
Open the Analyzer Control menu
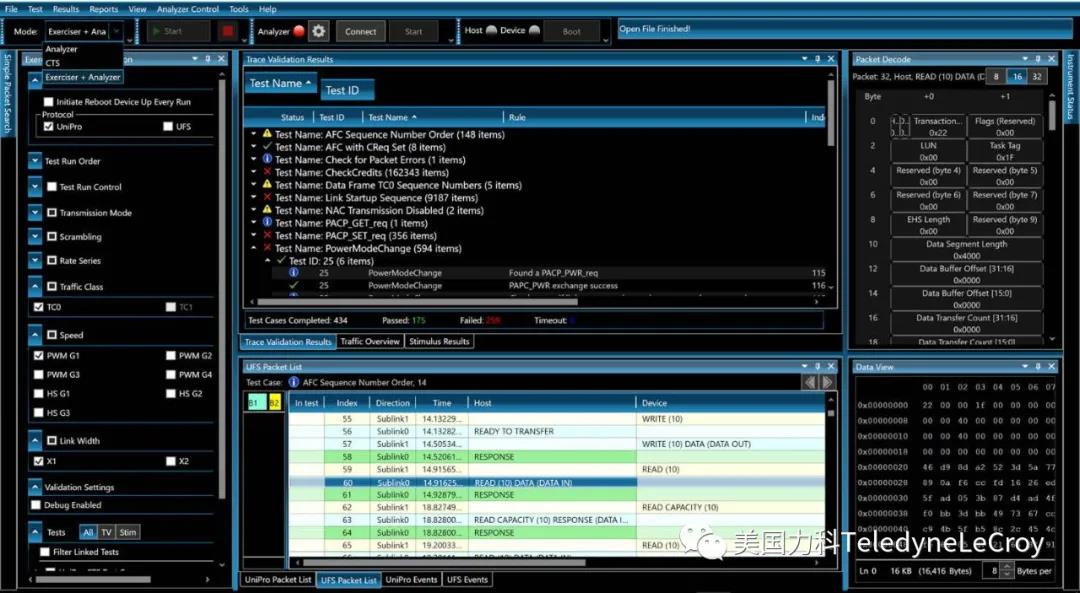[x=188, y=9]
